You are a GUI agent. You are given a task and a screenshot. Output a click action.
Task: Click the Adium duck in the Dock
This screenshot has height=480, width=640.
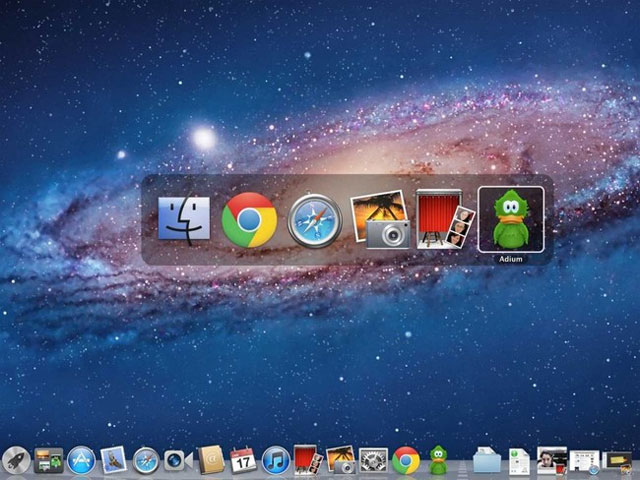pos(438,460)
